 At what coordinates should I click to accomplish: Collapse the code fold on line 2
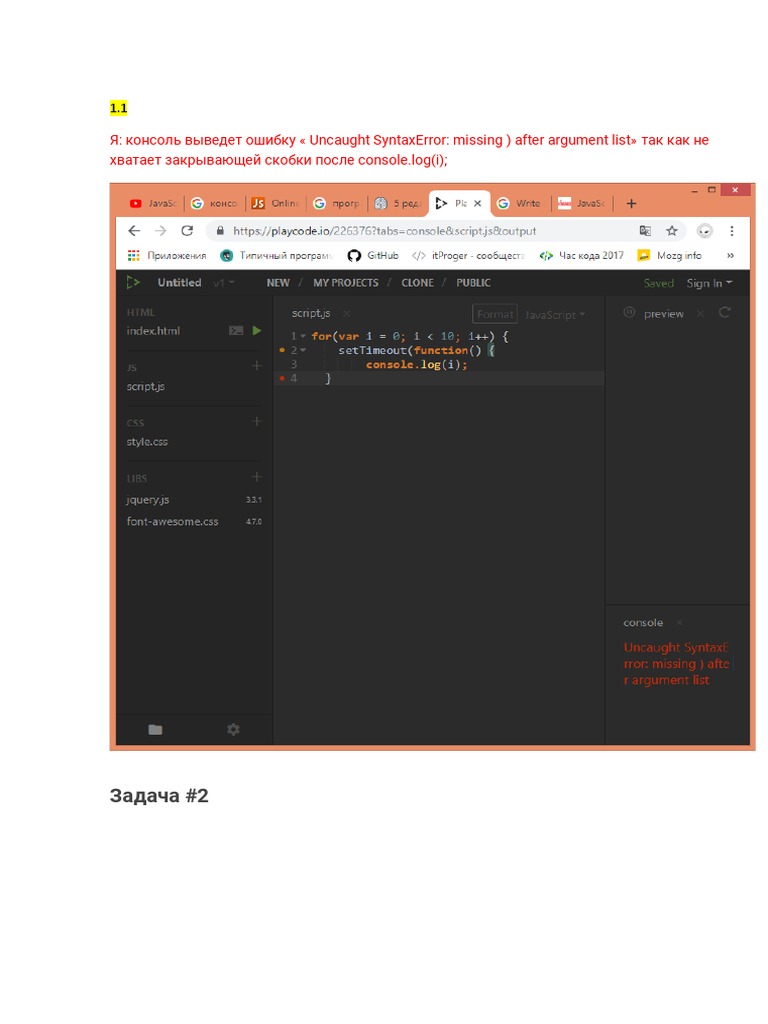click(303, 351)
